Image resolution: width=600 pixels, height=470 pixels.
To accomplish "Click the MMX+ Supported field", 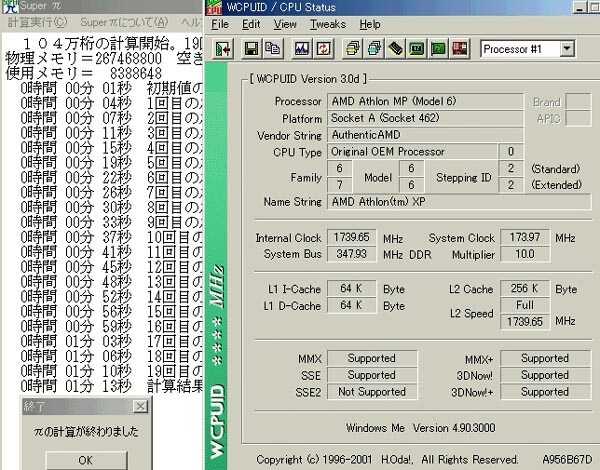I will click(x=546, y=359).
